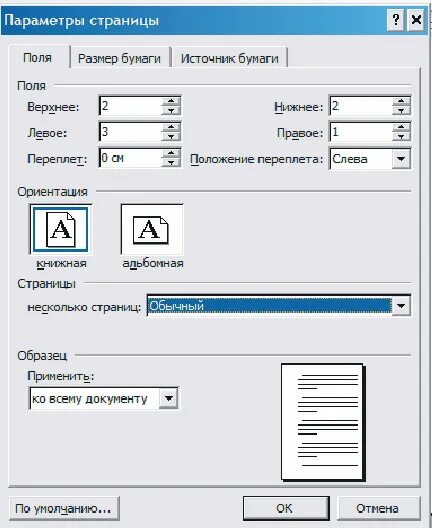
Task: Increase the Переплет value with up arrow
Action: pyautogui.click(x=171, y=153)
